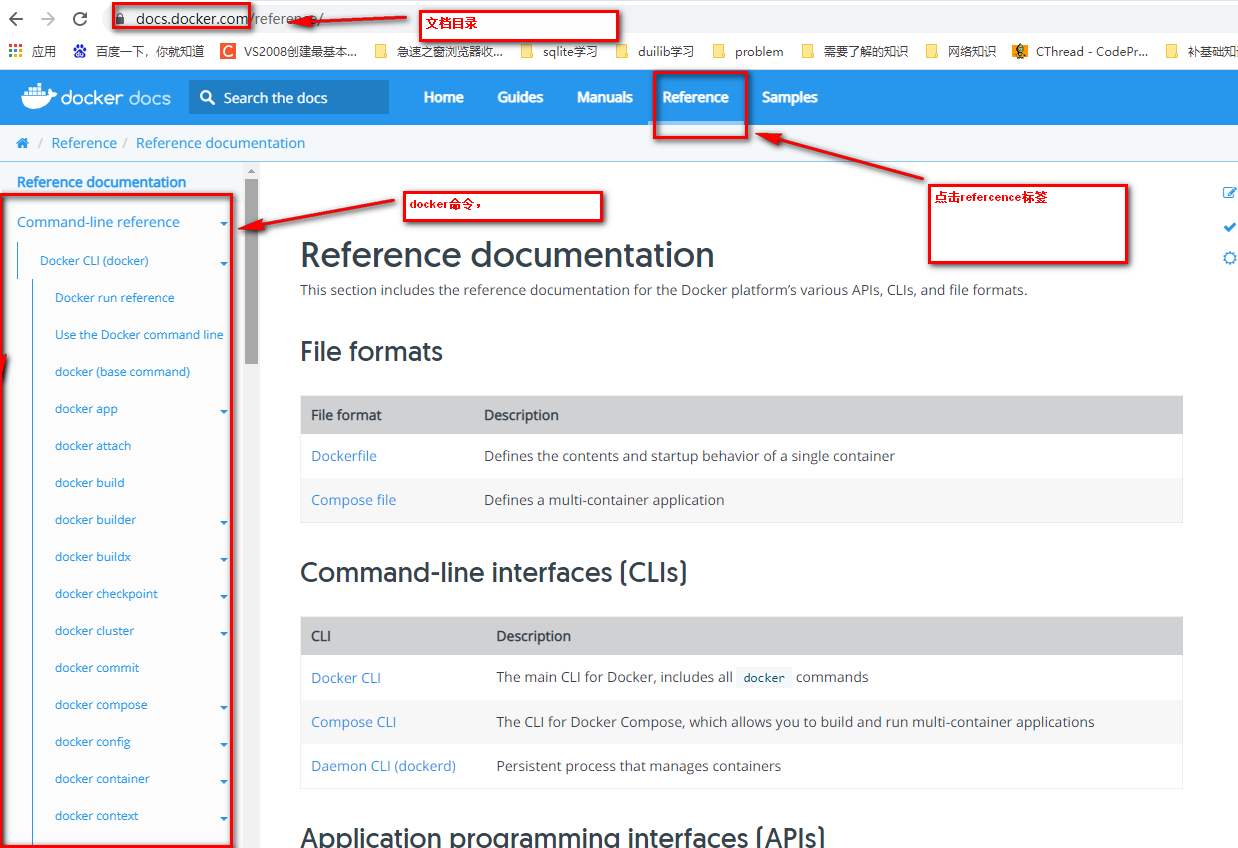Click the edit page pencil icon
The image size is (1238, 848).
[1229, 193]
